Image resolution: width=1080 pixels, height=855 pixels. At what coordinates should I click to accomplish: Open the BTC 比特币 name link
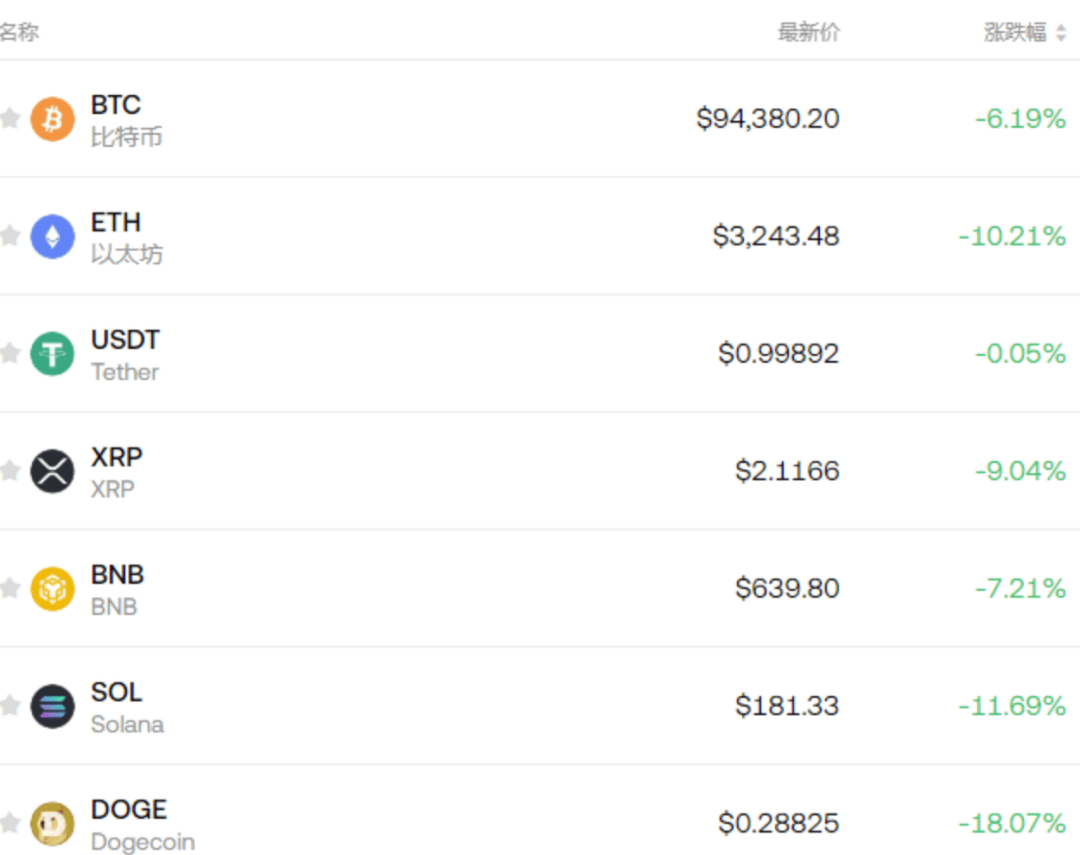[x=126, y=120]
